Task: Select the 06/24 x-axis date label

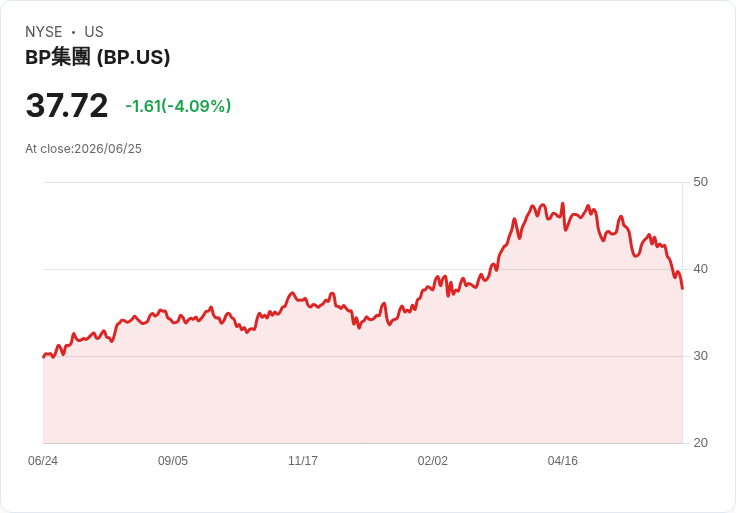Action: click(43, 461)
